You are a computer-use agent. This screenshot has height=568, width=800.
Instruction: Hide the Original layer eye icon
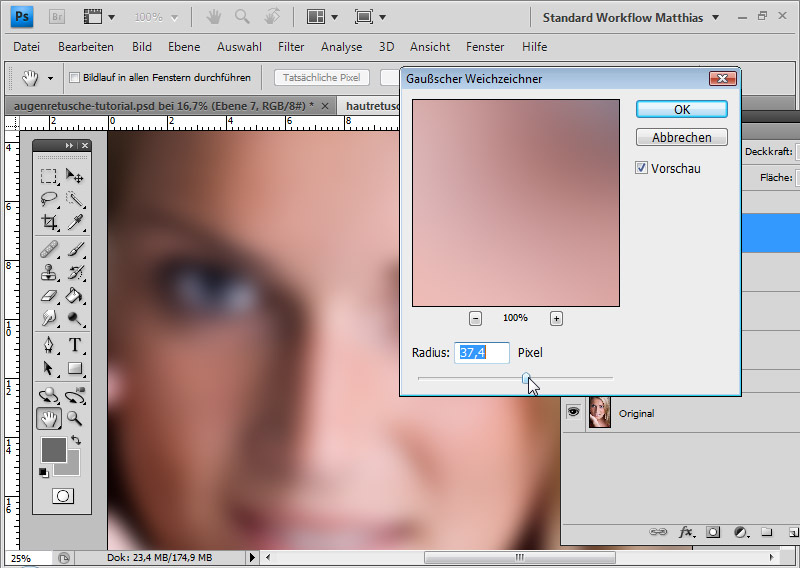pos(573,412)
